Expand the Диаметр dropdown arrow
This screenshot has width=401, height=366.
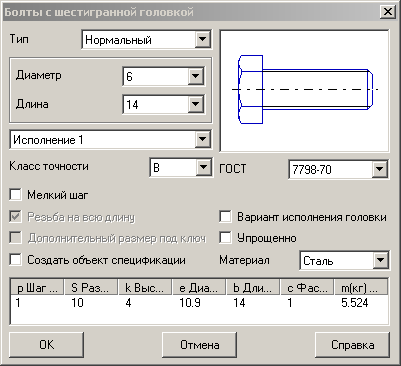click(x=196, y=76)
